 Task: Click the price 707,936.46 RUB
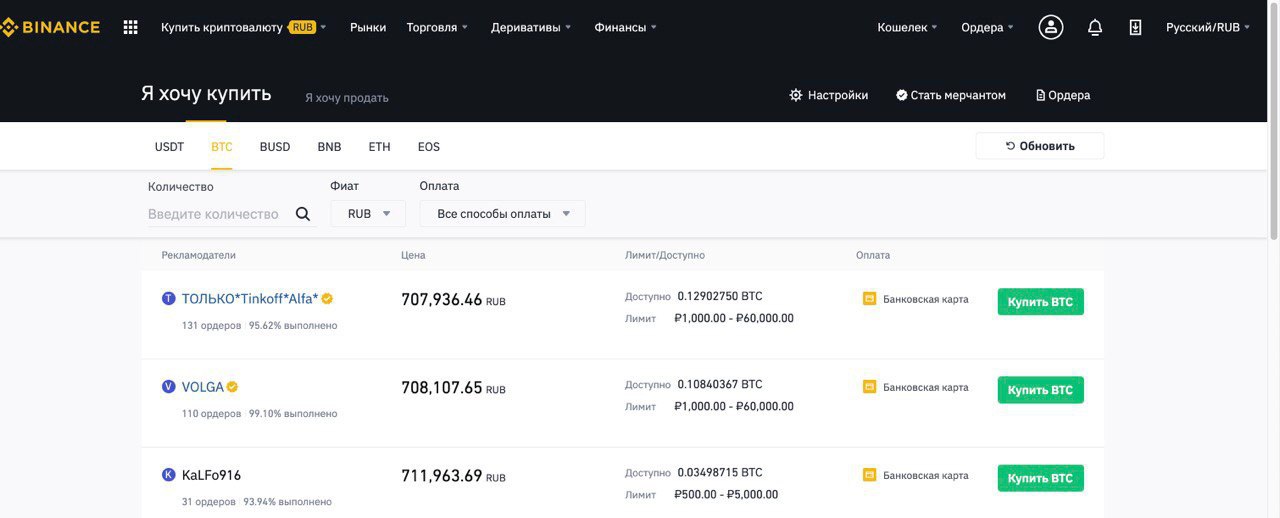453,299
